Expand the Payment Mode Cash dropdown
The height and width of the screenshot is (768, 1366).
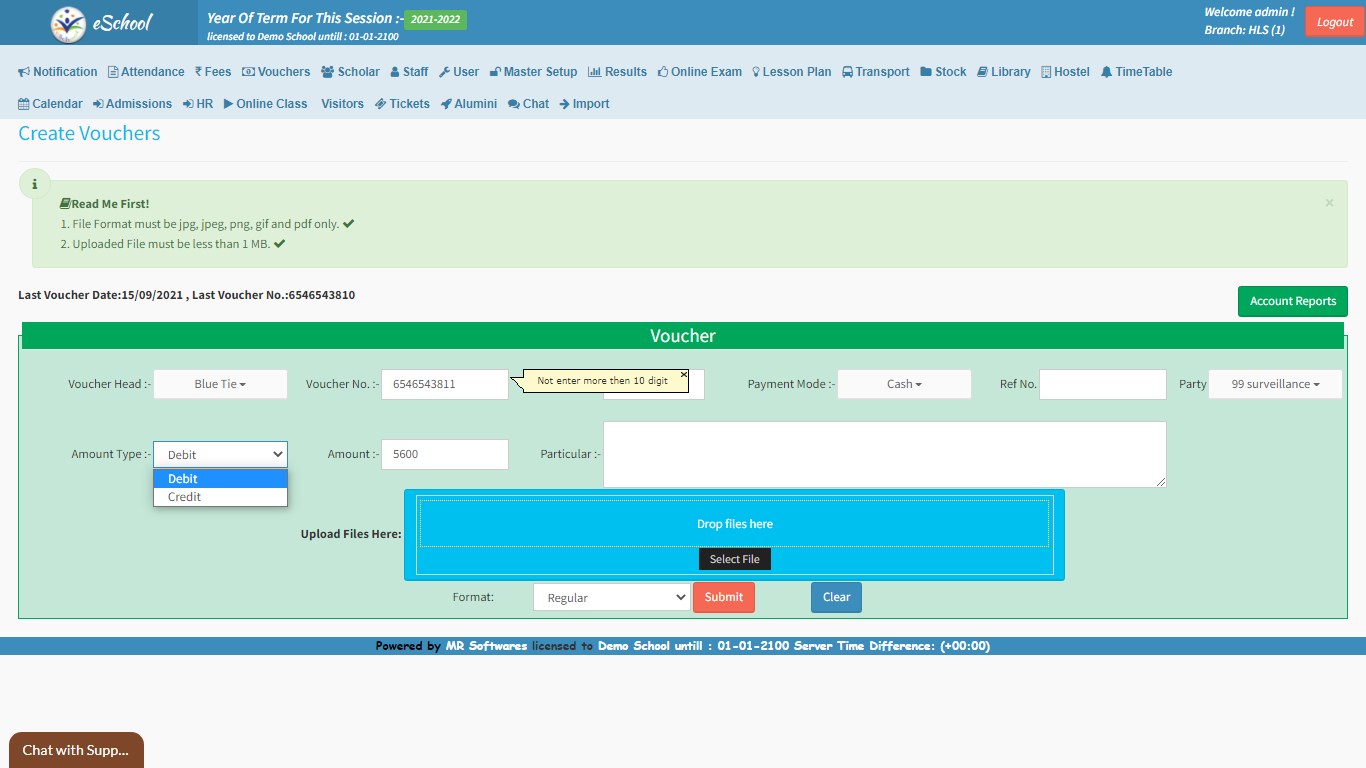pyautogui.click(x=904, y=384)
